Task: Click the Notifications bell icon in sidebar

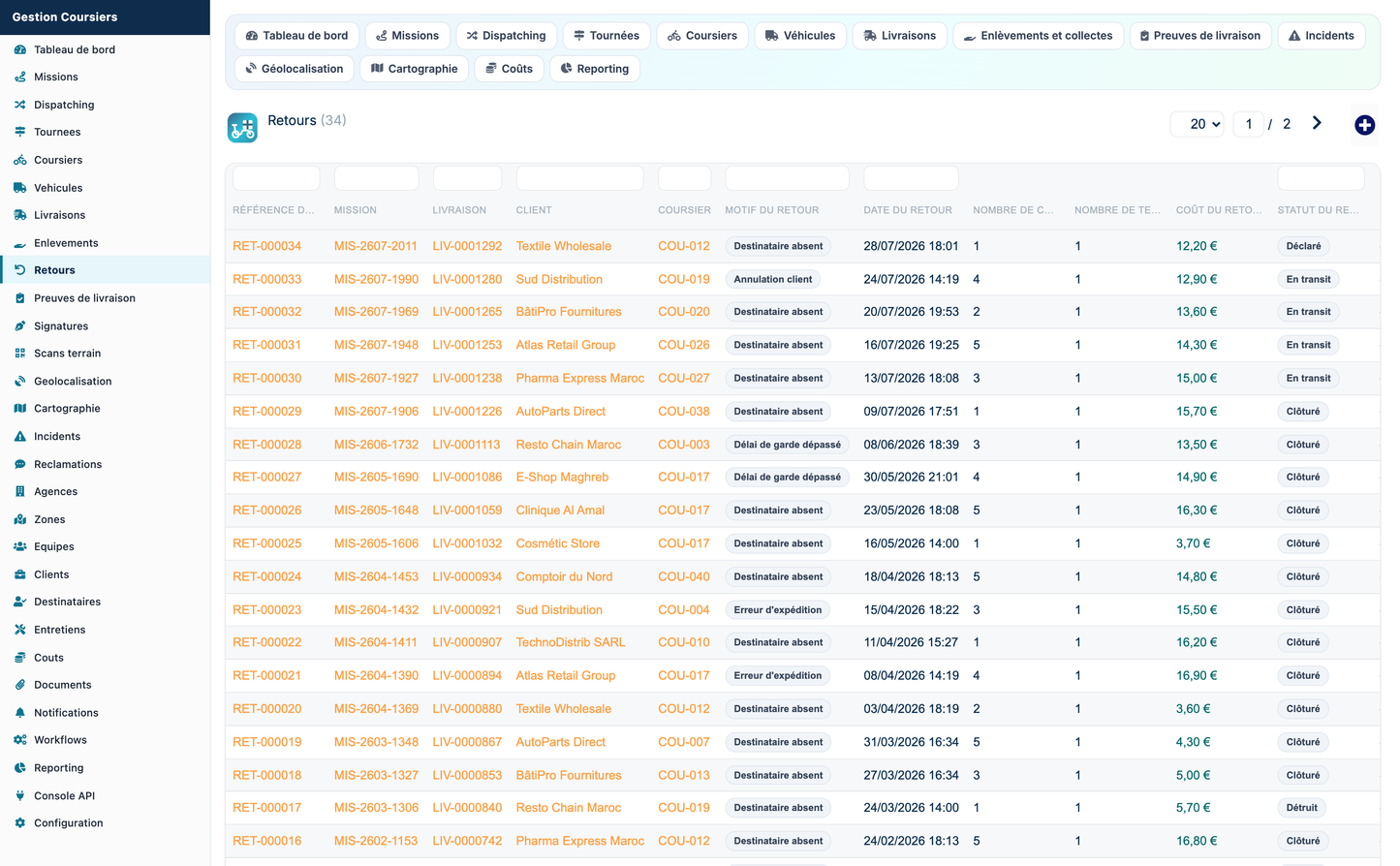Action: pyautogui.click(x=19, y=713)
